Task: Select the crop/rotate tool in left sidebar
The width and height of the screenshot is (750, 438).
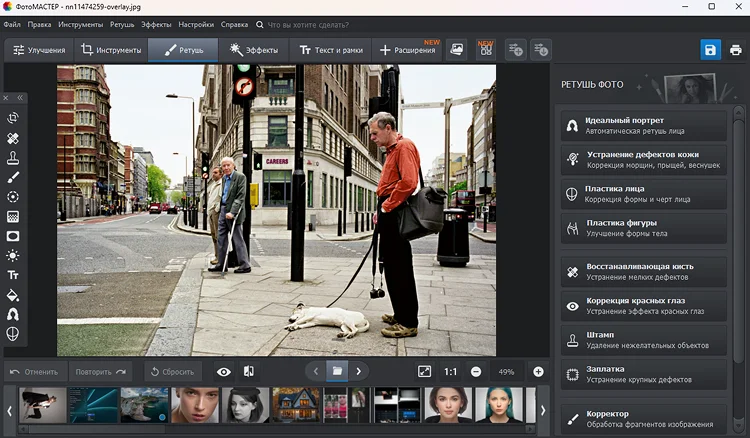Action: click(13, 118)
